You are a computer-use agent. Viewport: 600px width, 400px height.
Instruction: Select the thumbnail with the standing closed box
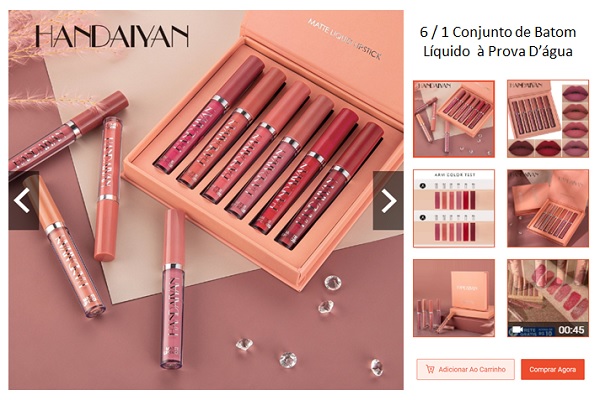[x=454, y=298]
